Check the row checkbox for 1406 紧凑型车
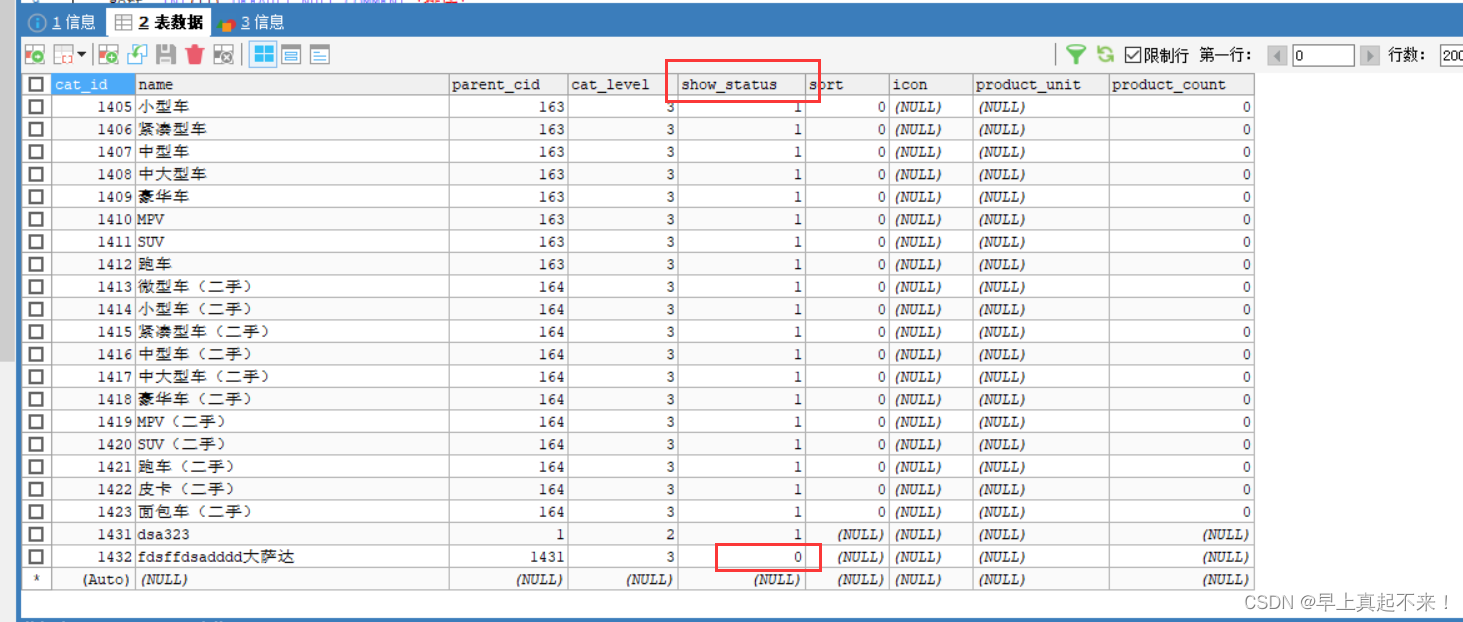1463x622 pixels. pyautogui.click(x=36, y=129)
